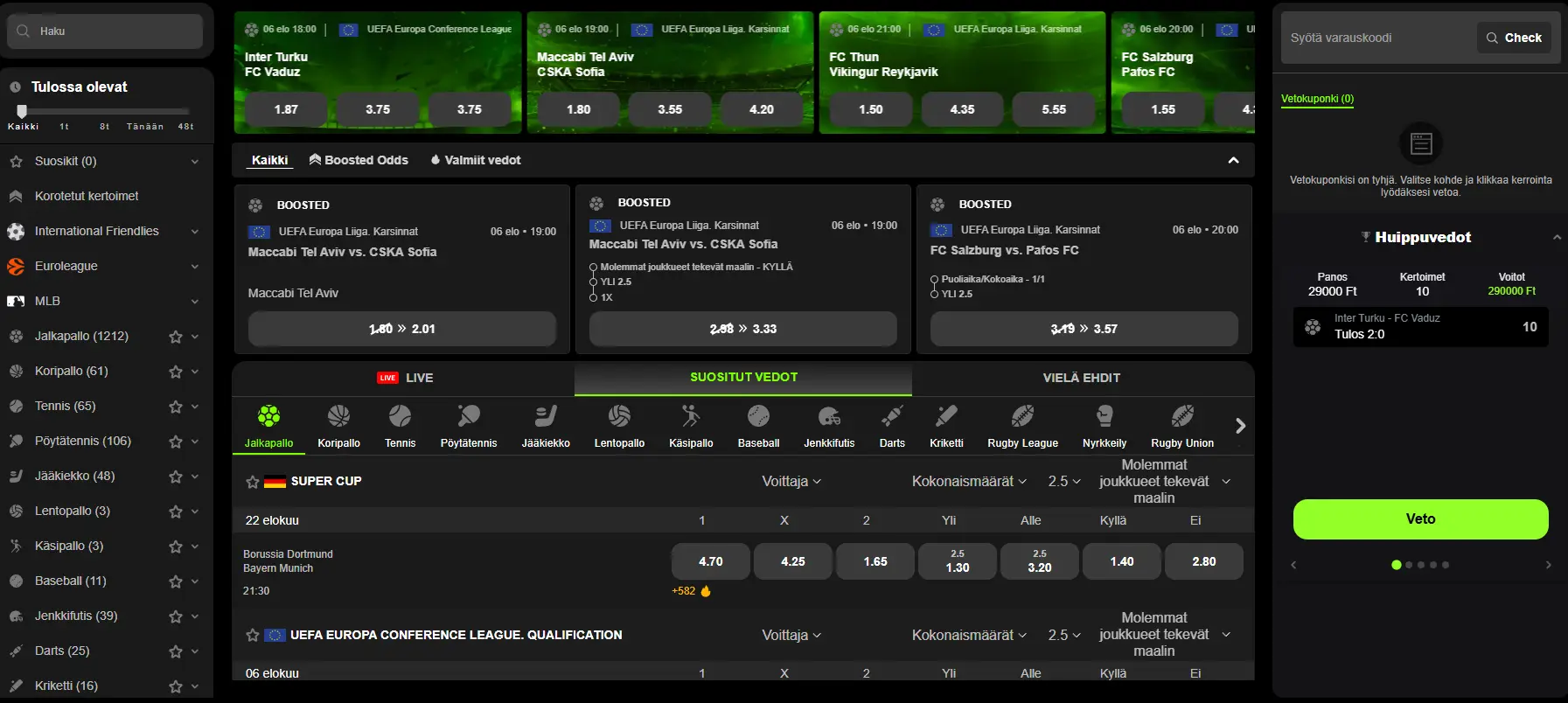The width and height of the screenshot is (1568, 703).
Task: Expand International Friendlies in sidebar
Action: [194, 232]
